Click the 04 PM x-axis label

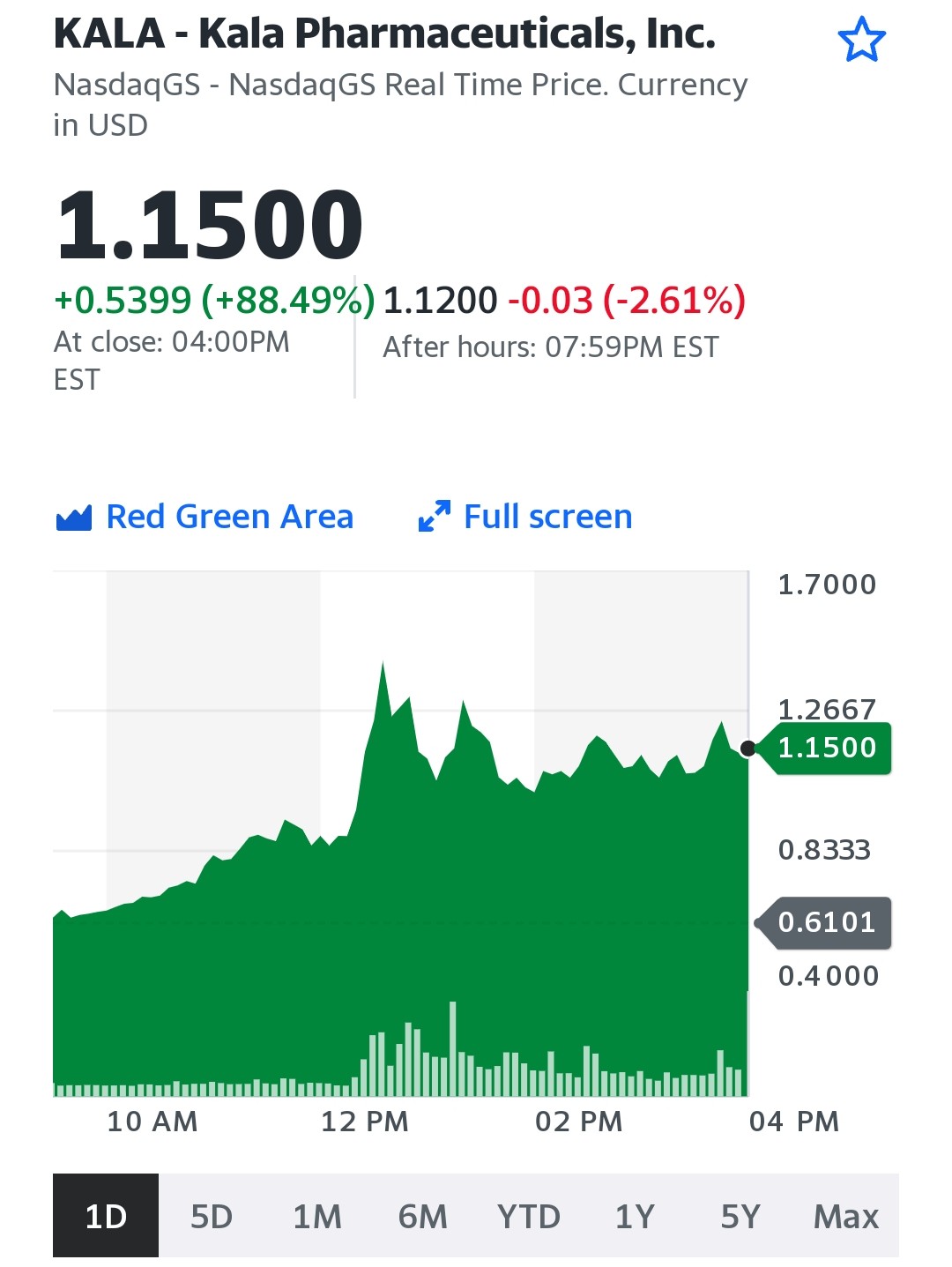click(794, 1122)
